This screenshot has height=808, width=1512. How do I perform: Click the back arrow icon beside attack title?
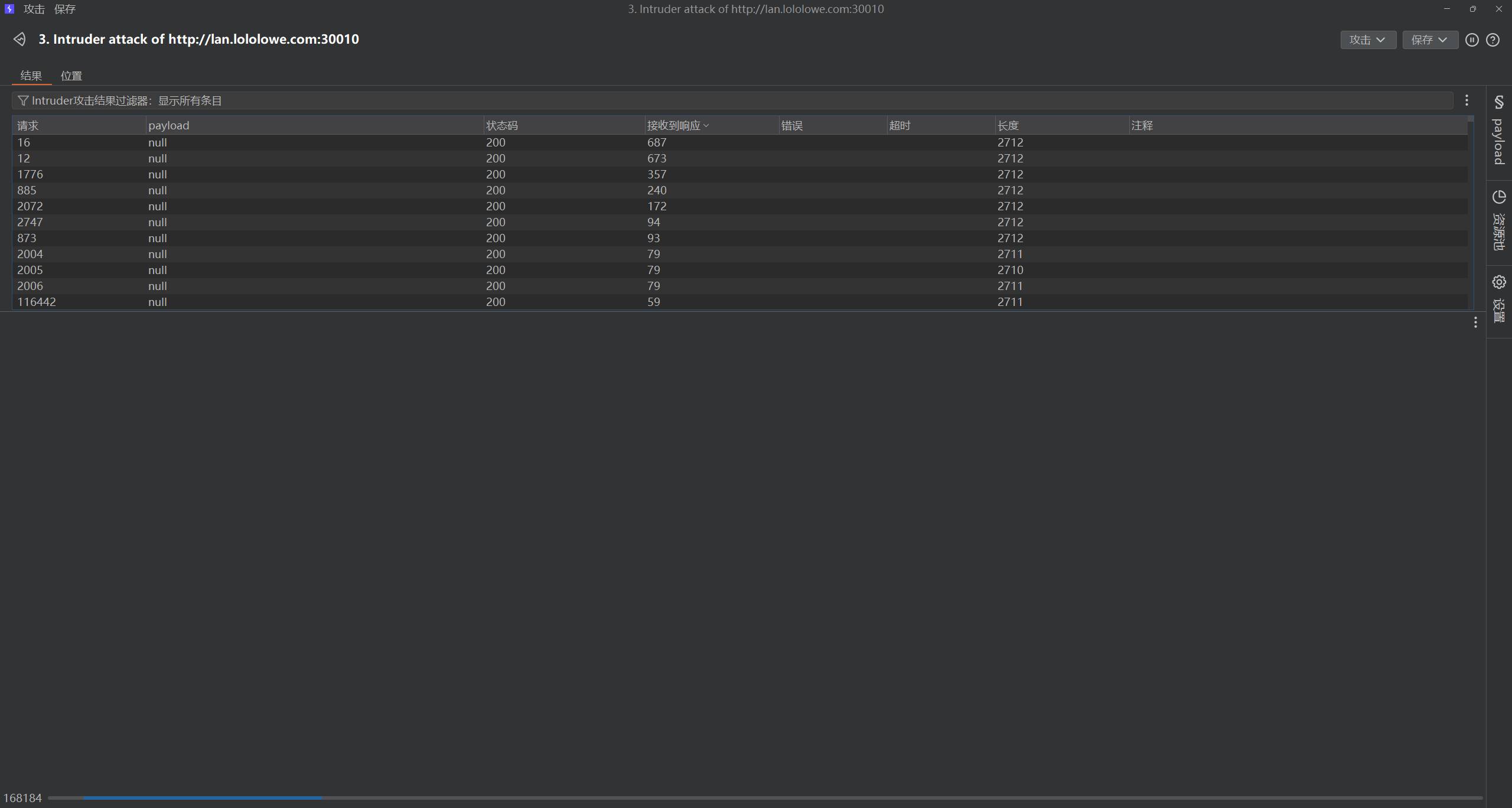pos(19,39)
